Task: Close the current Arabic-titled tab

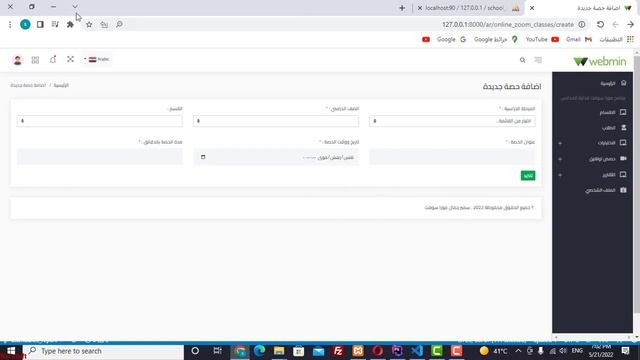Action: pyautogui.click(x=532, y=8)
